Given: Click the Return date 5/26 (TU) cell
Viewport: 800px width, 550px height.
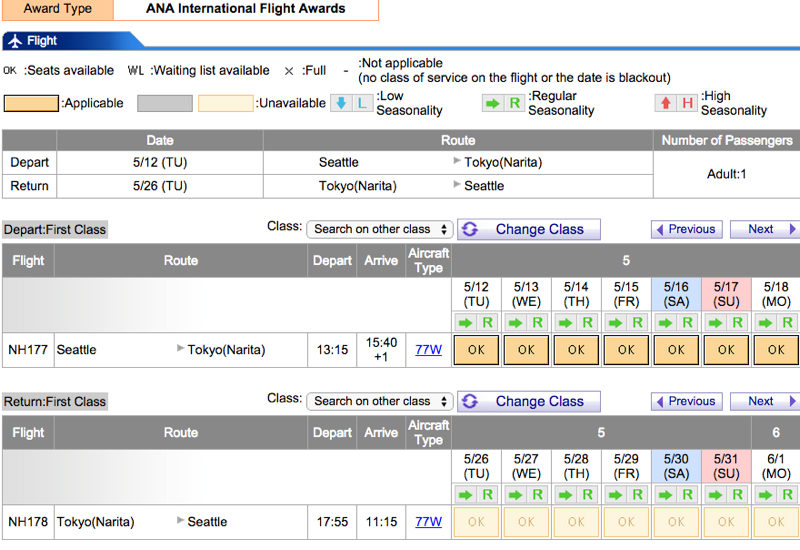Looking at the screenshot, I should (160, 186).
